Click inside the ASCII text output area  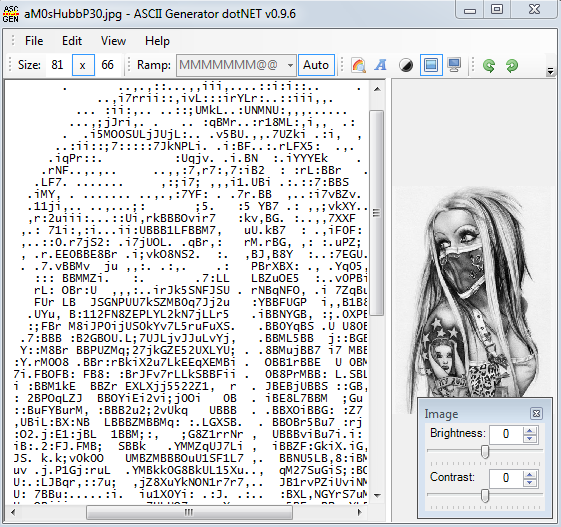(x=187, y=292)
